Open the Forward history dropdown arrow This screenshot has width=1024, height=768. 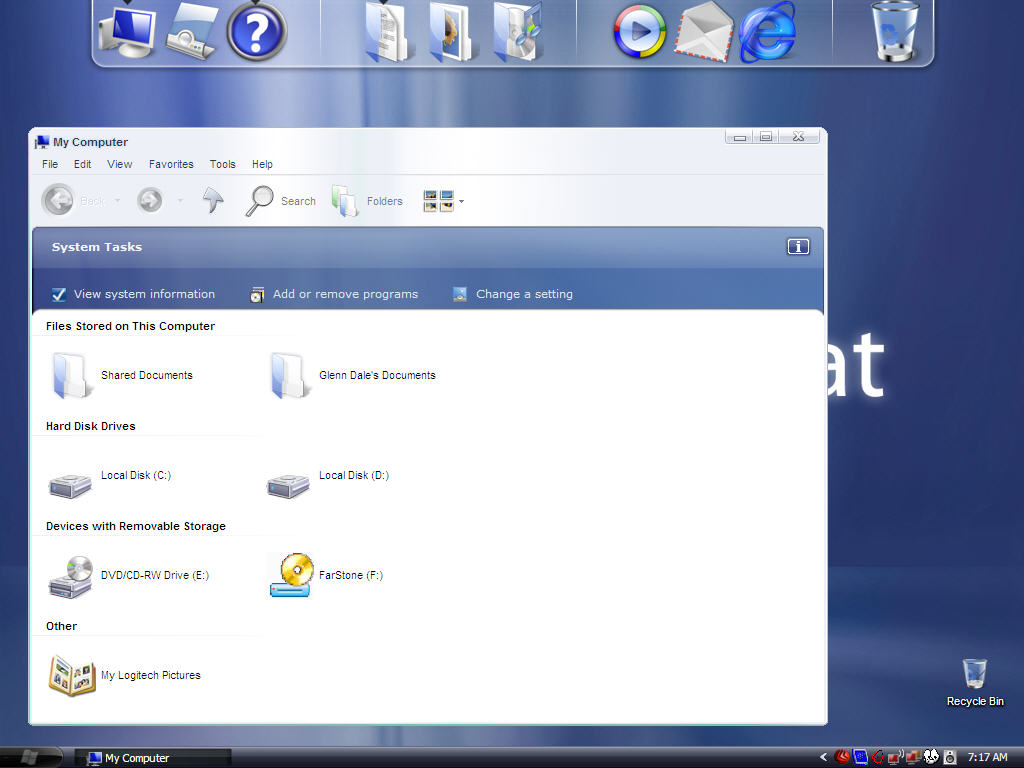point(180,200)
